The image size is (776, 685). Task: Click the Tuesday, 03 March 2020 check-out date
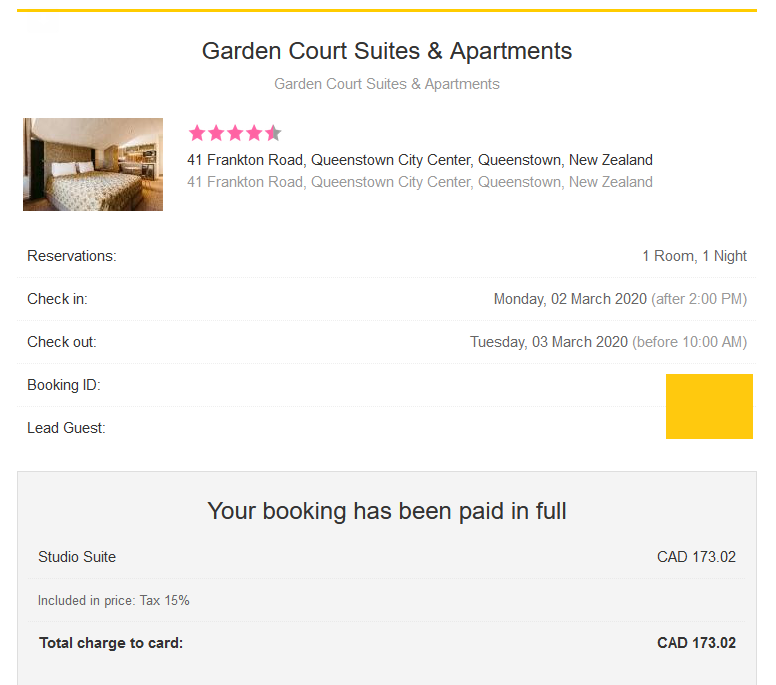click(x=549, y=342)
